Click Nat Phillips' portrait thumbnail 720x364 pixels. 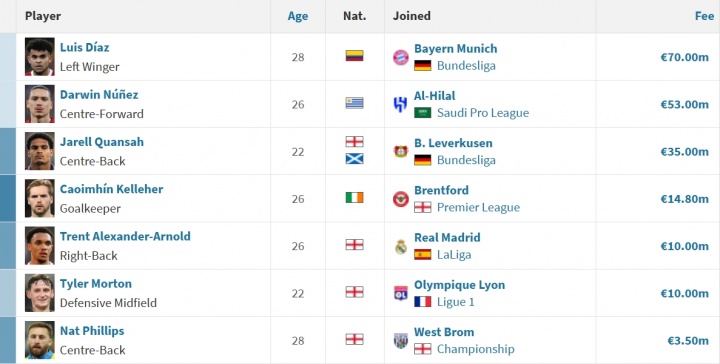click(x=39, y=340)
